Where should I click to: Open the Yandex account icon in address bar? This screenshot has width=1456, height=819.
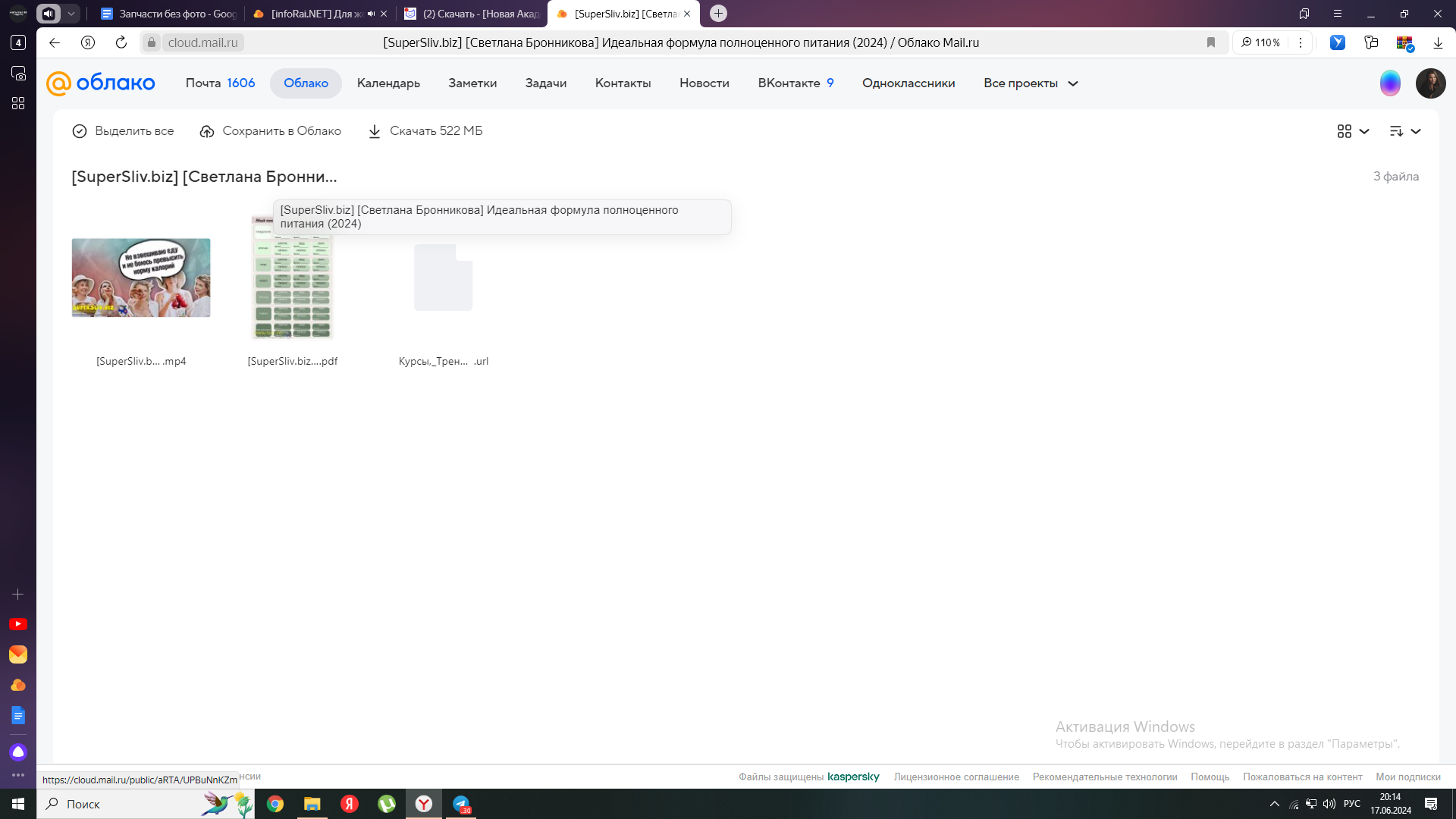coord(88,42)
